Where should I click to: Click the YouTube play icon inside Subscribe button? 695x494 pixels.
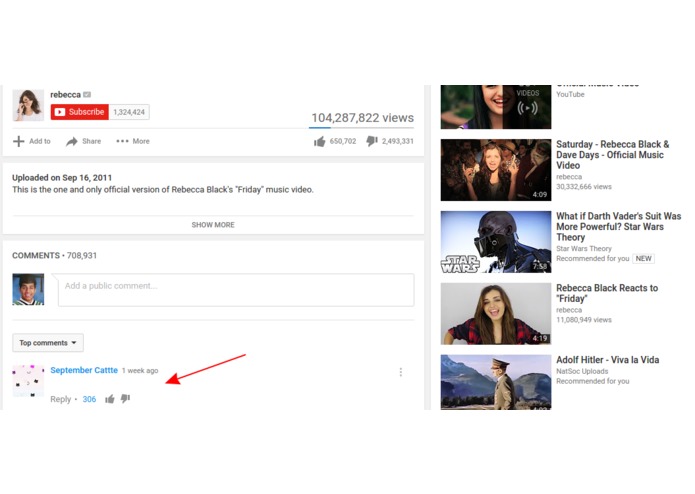click(x=60, y=112)
